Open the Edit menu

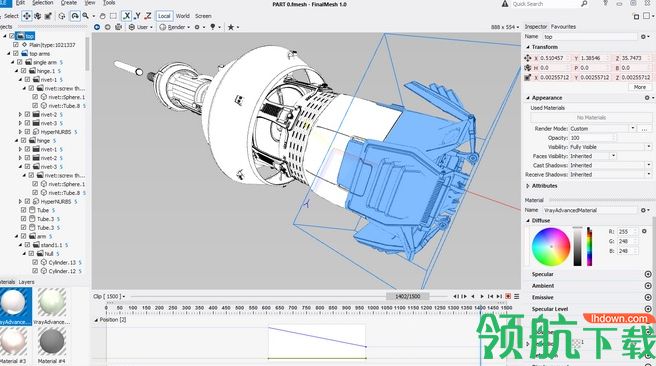[x=20, y=3]
